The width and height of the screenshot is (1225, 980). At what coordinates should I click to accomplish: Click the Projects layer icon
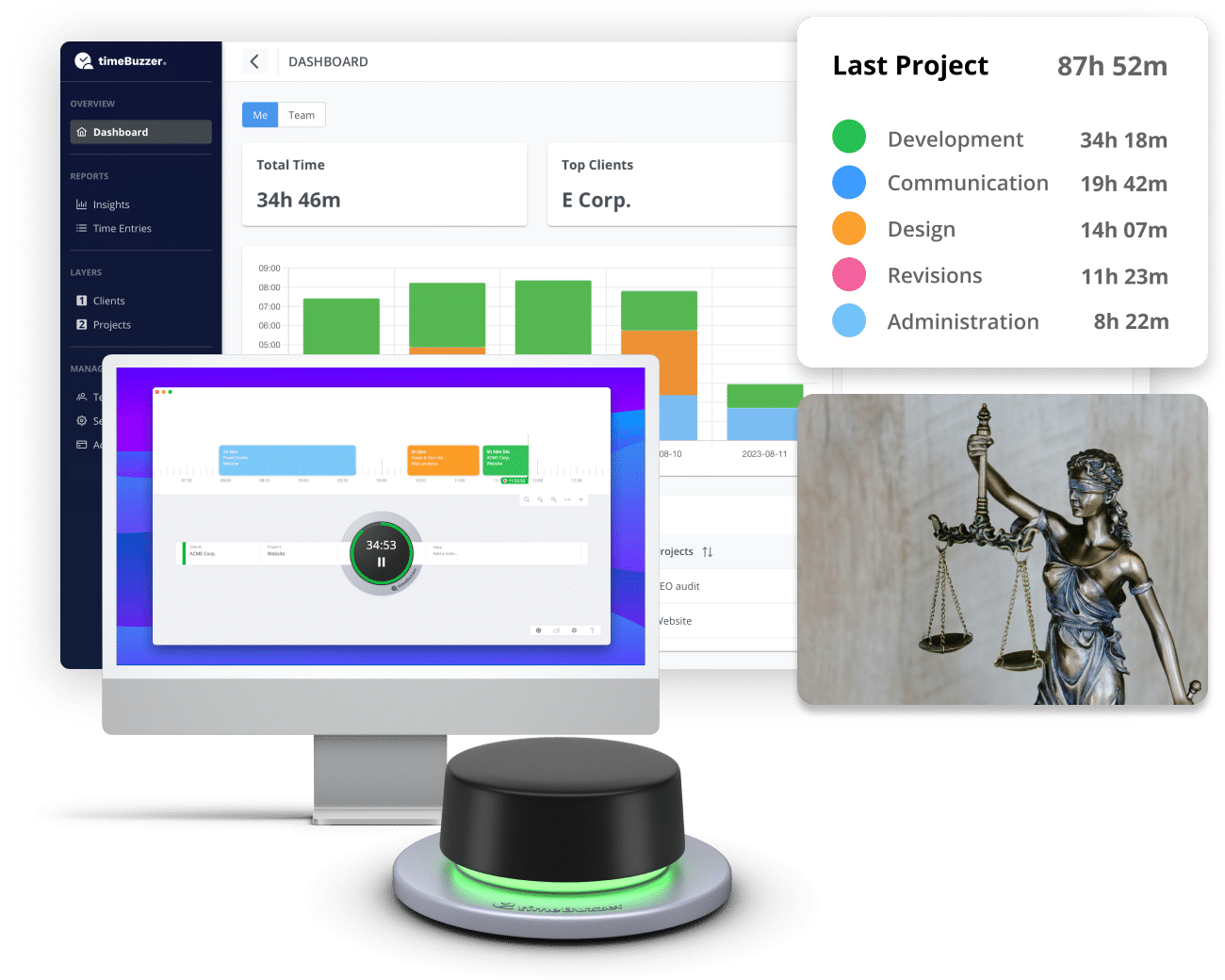82,324
